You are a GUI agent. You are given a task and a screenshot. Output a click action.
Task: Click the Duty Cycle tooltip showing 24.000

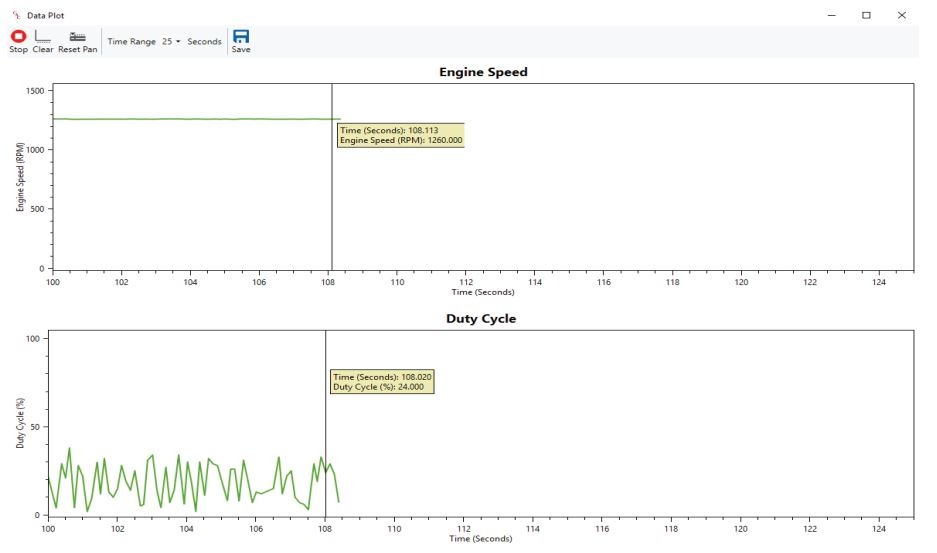[382, 381]
